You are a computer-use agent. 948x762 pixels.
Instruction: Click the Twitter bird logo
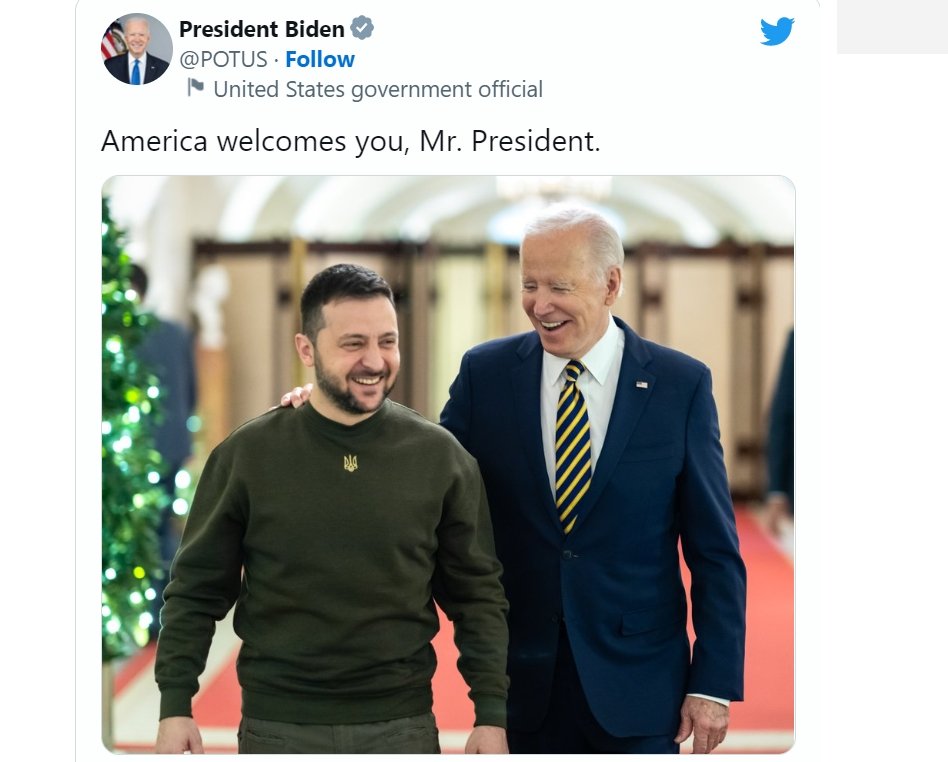coord(777,31)
